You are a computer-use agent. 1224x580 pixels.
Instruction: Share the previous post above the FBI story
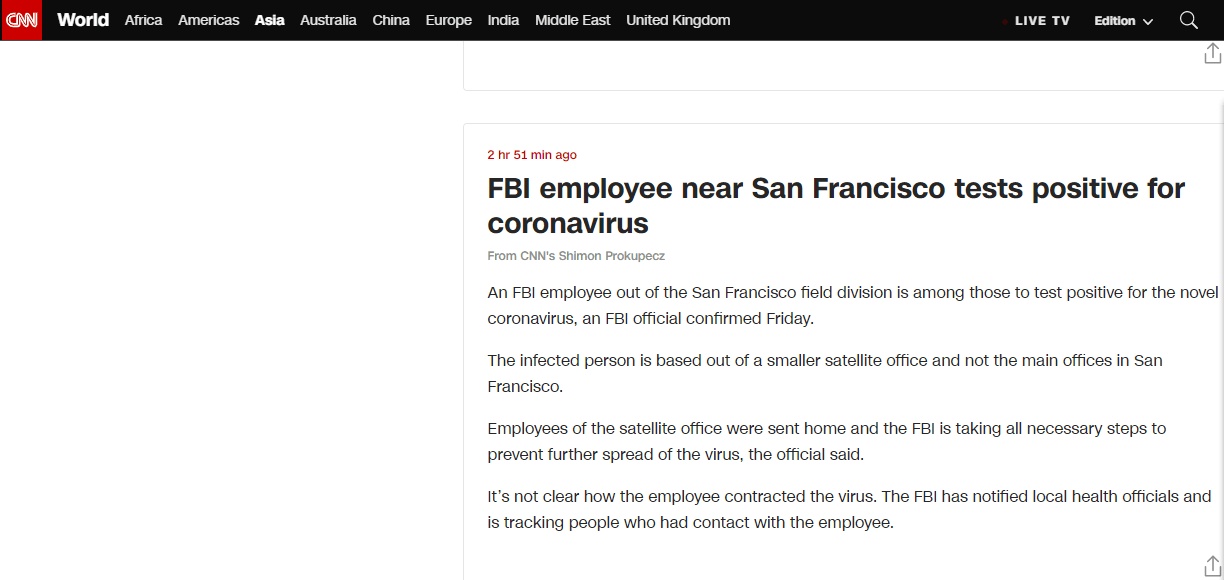(1212, 54)
